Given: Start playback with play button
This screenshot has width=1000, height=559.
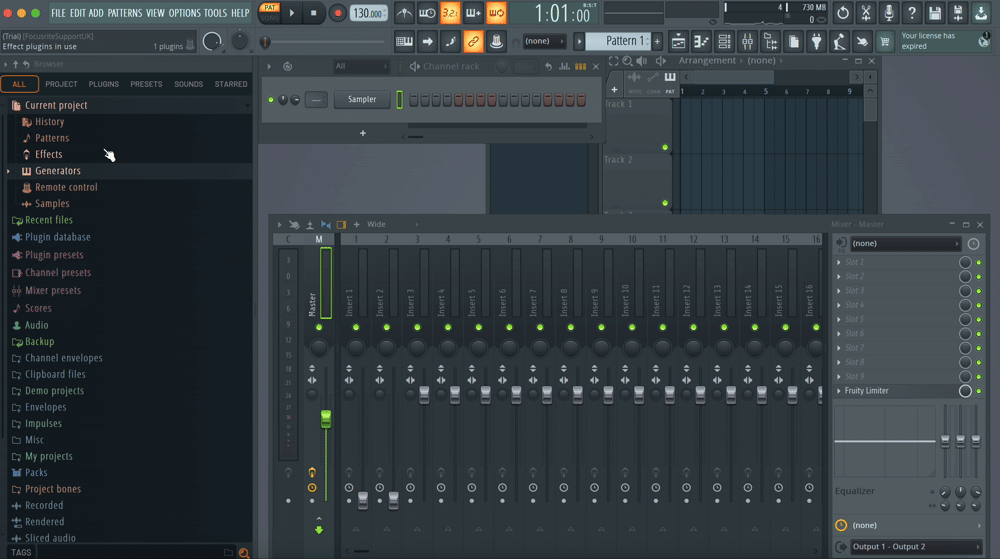Looking at the screenshot, I should coord(291,13).
